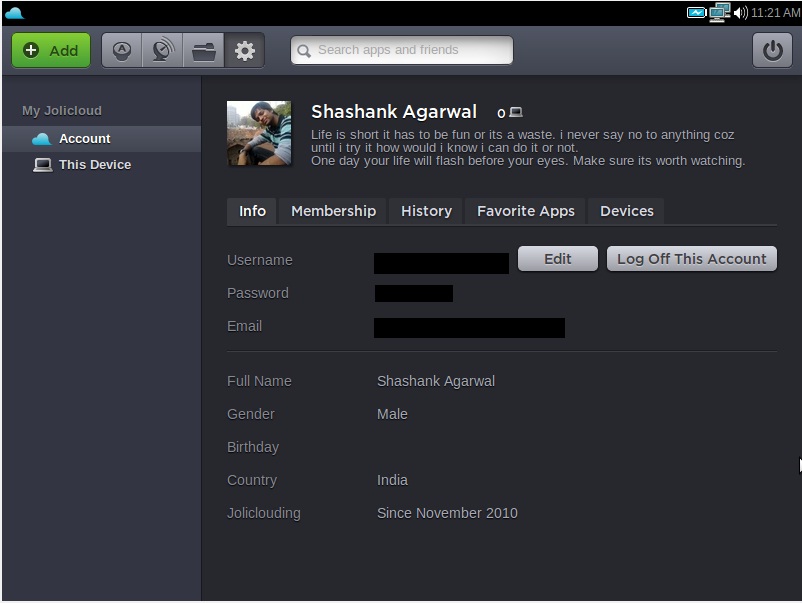Click the magnifier icon in search box
This screenshot has width=802, height=603.
tap(304, 51)
